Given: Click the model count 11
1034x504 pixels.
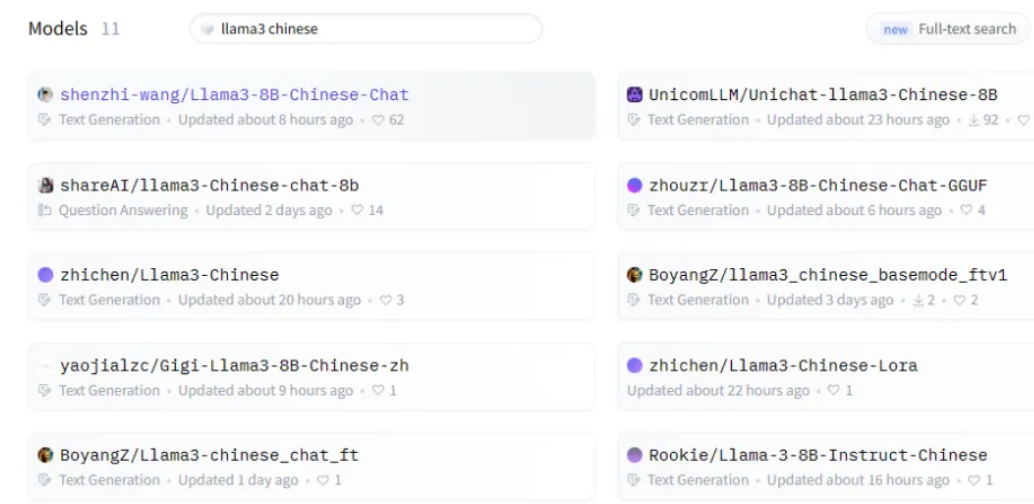Looking at the screenshot, I should point(110,29).
